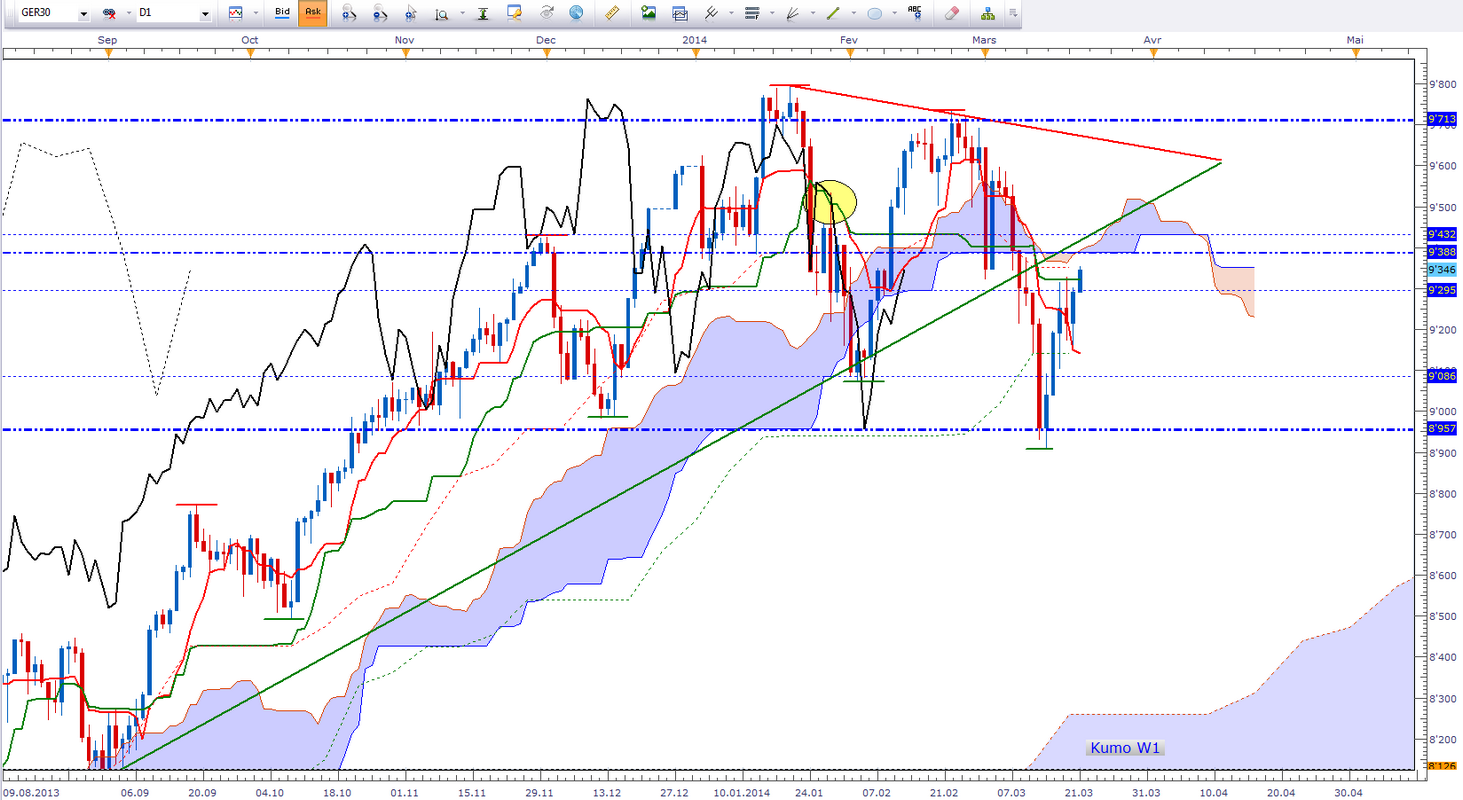Click the add image icon

[x=649, y=15]
